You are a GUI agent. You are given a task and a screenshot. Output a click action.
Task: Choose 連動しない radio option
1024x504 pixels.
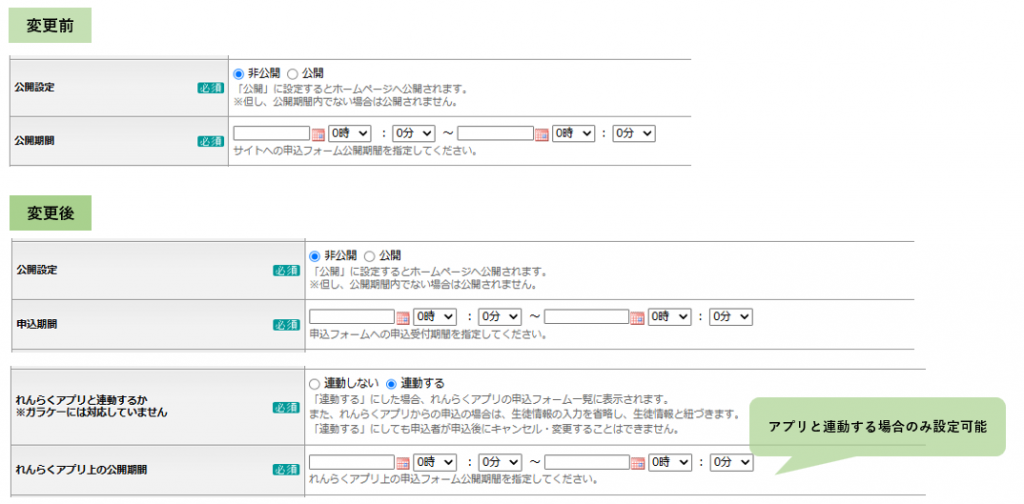pos(314,384)
